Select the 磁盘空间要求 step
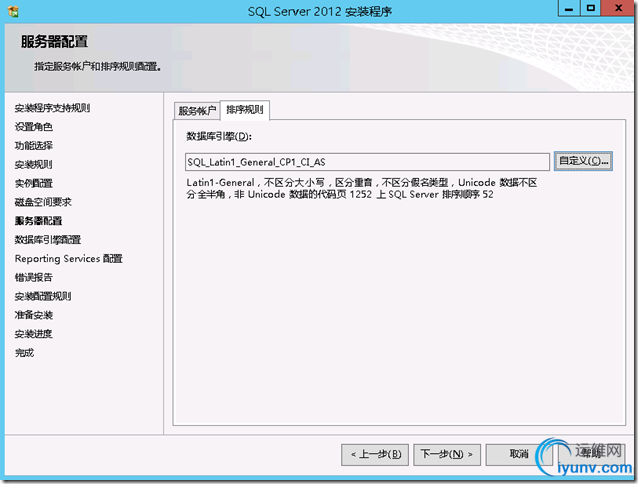This screenshot has height=484, width=638. (43, 202)
